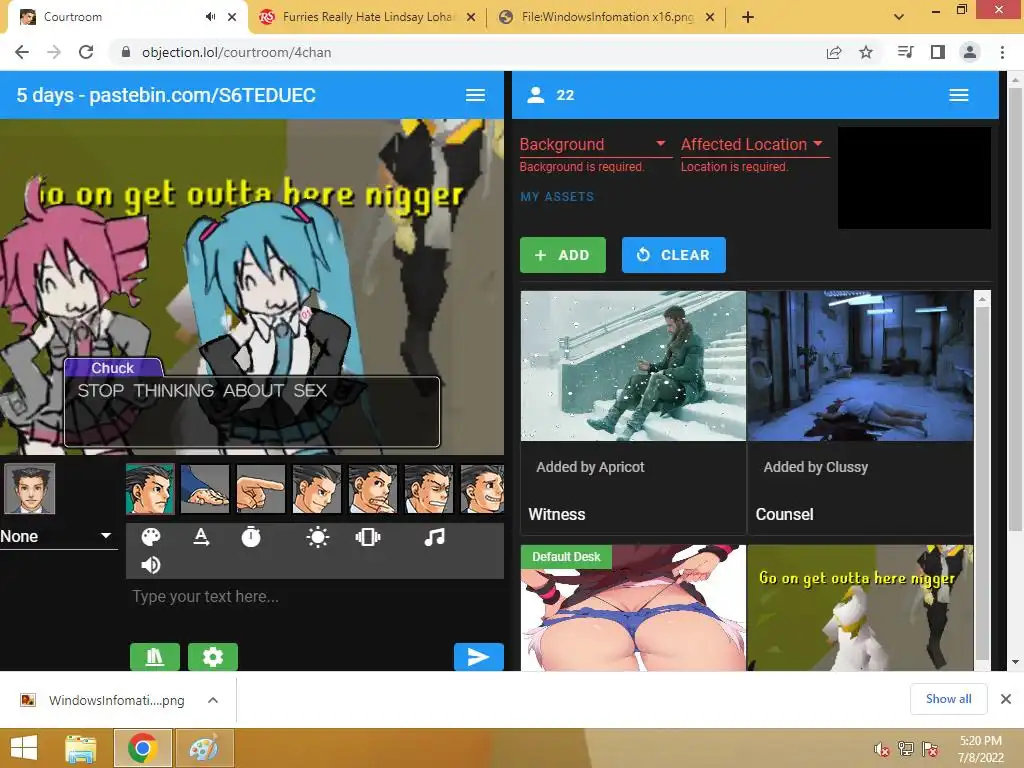
Task: Bookmark this page with the star
Action: pyautogui.click(x=866, y=52)
